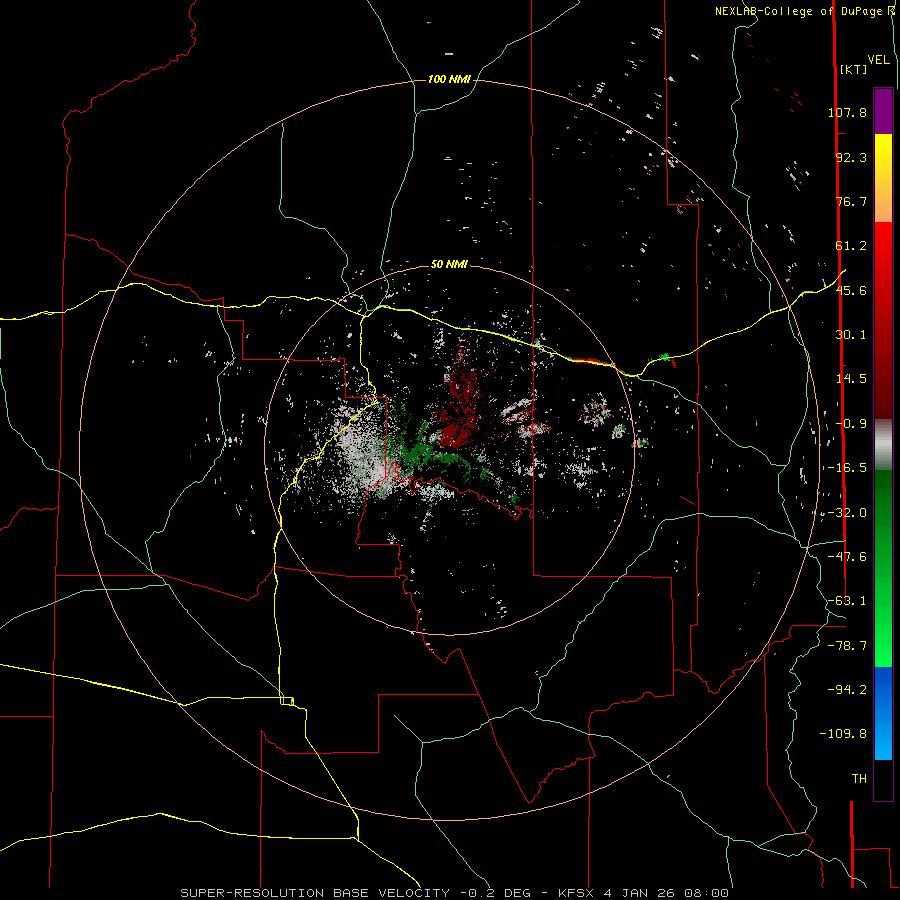This screenshot has width=900, height=900.
Task: Click the [KT] units label
Action: (x=853, y=69)
